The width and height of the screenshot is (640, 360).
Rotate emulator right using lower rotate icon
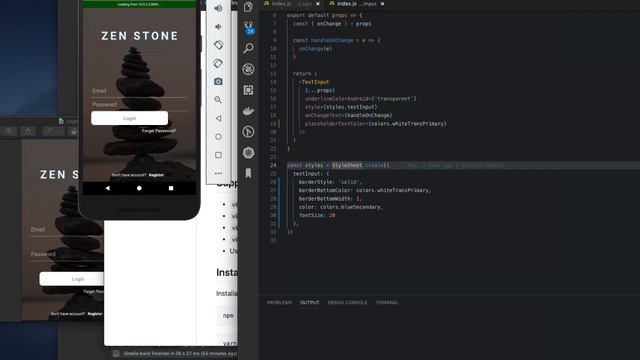(218, 63)
